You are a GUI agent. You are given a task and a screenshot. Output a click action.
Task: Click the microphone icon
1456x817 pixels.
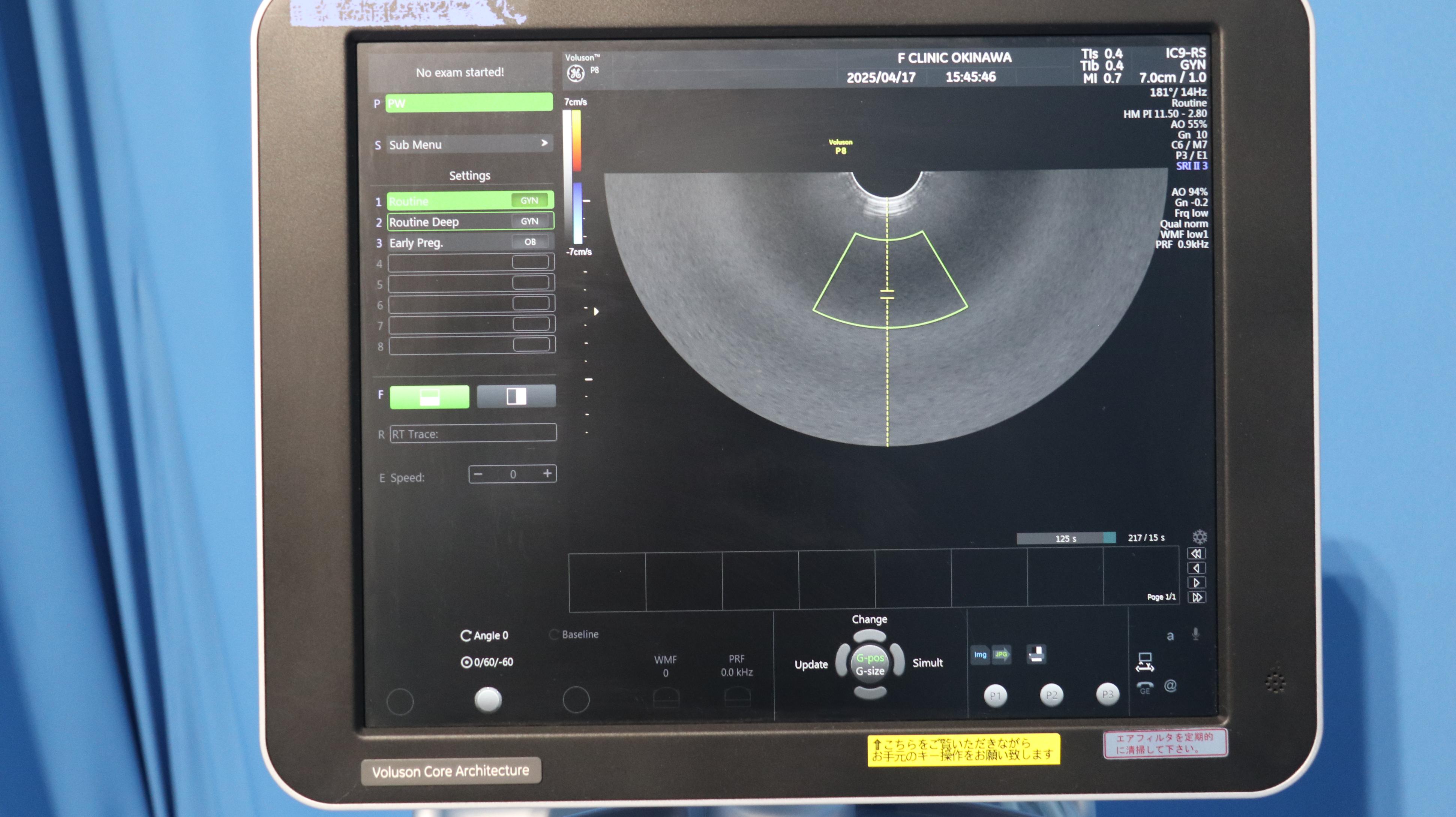(x=1195, y=634)
